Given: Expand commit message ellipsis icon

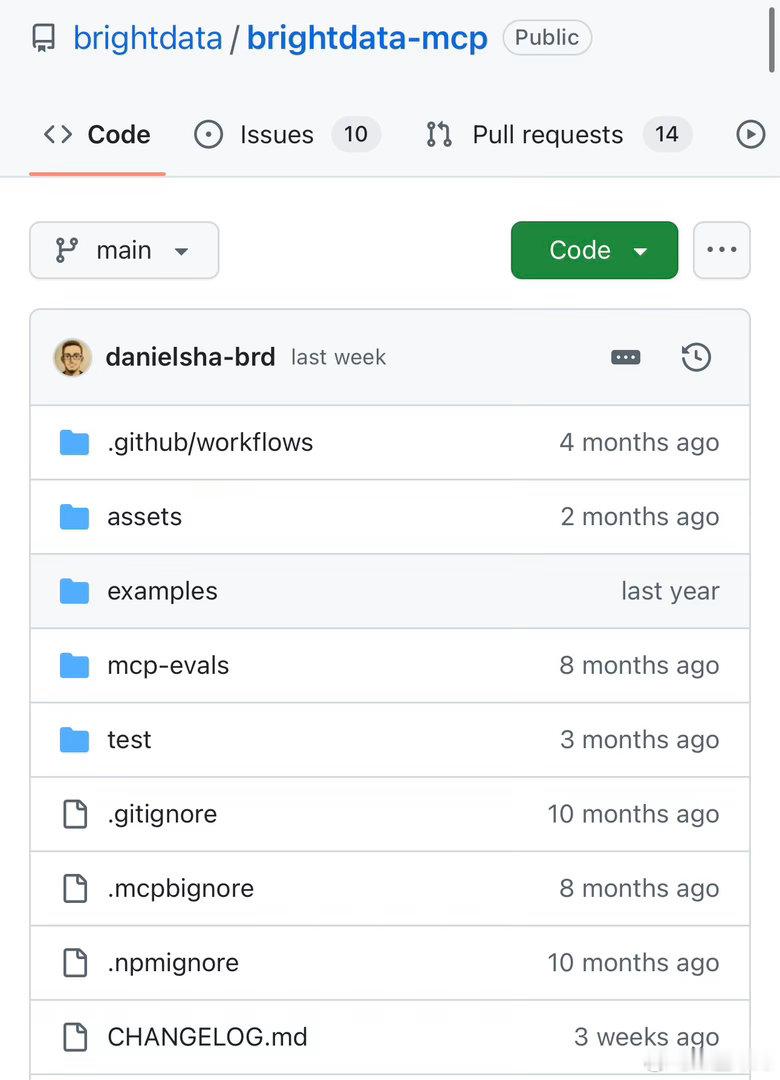Looking at the screenshot, I should tap(626, 357).
